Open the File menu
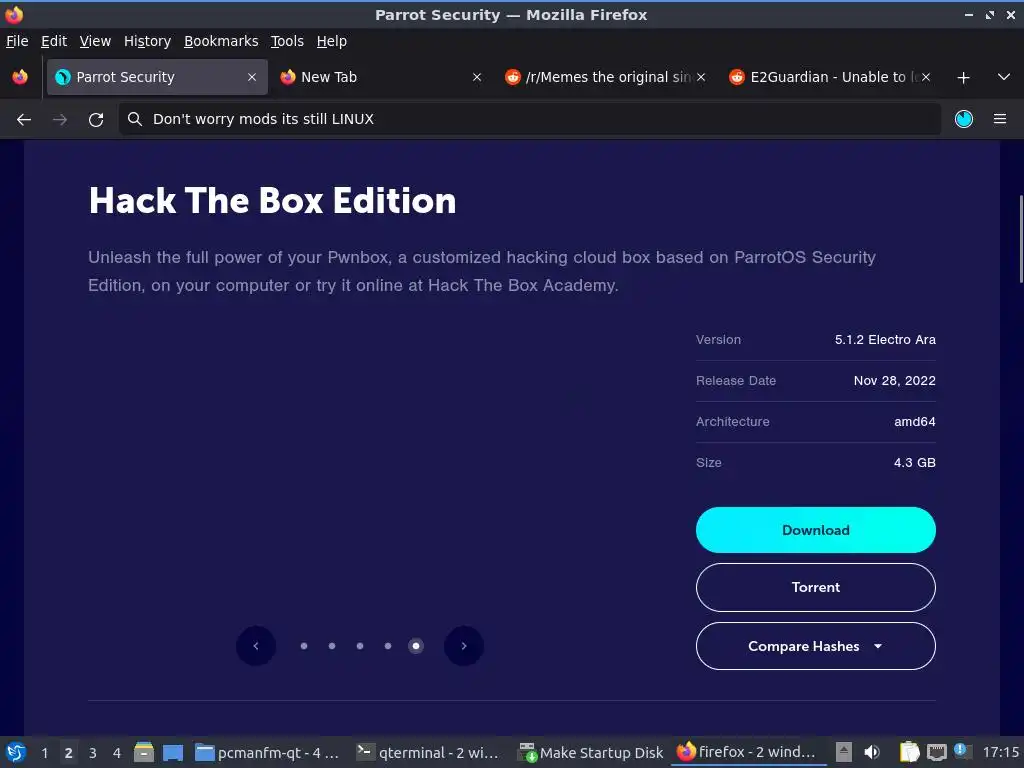1024x768 pixels. 17,41
